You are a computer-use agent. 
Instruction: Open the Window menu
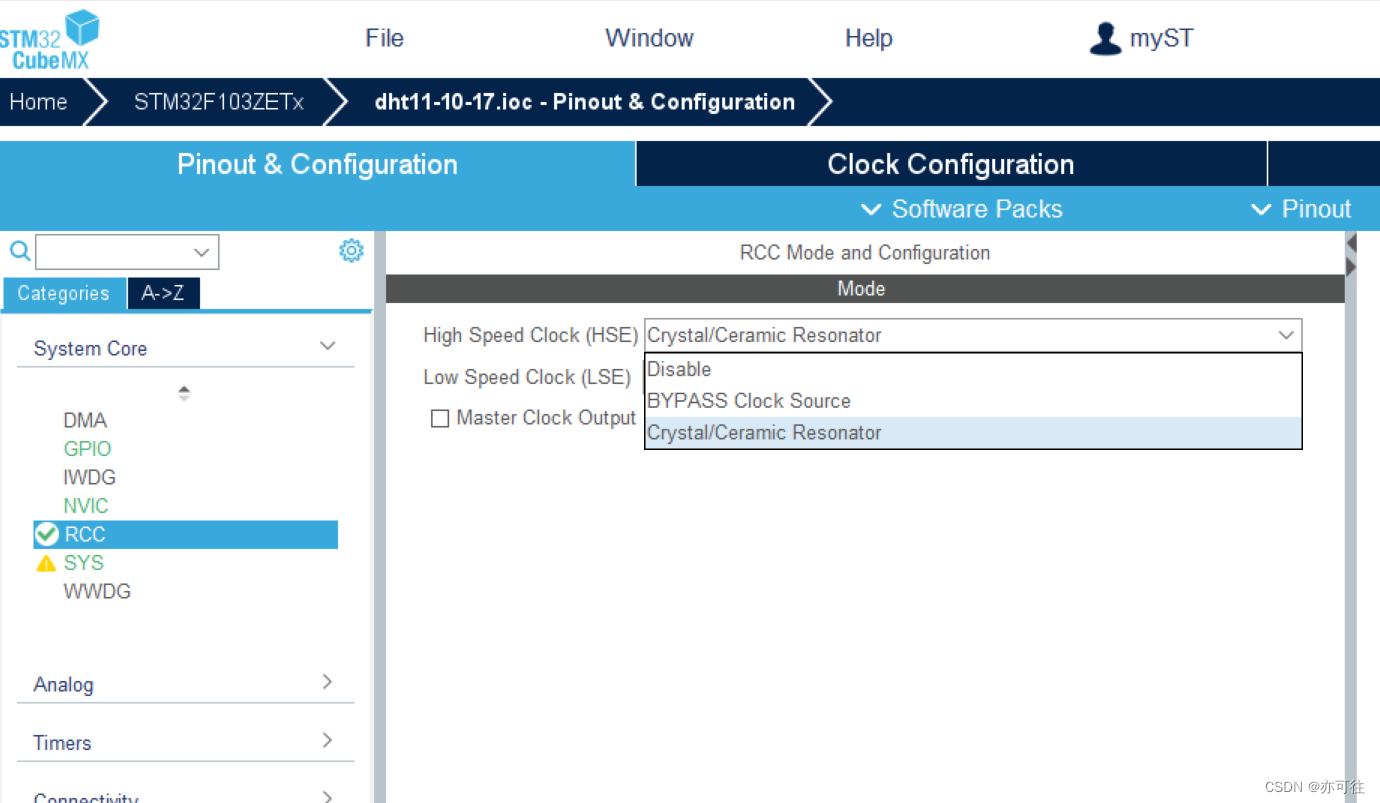649,38
